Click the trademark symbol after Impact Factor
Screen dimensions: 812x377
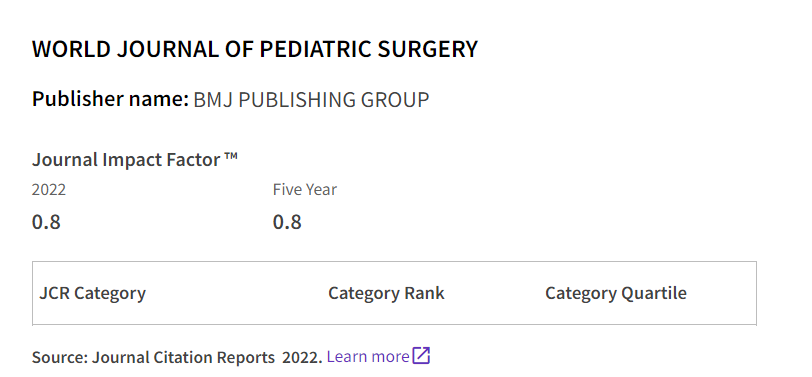(231, 156)
